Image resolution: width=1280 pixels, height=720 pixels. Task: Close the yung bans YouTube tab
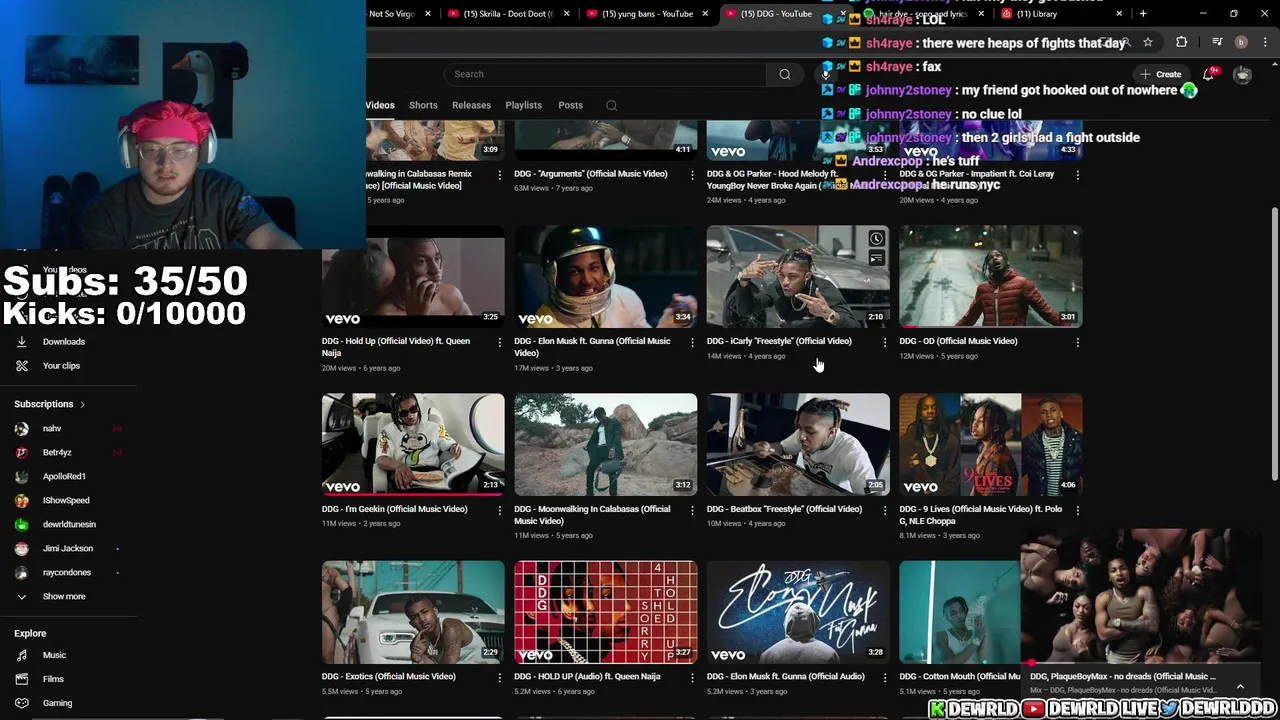click(705, 14)
